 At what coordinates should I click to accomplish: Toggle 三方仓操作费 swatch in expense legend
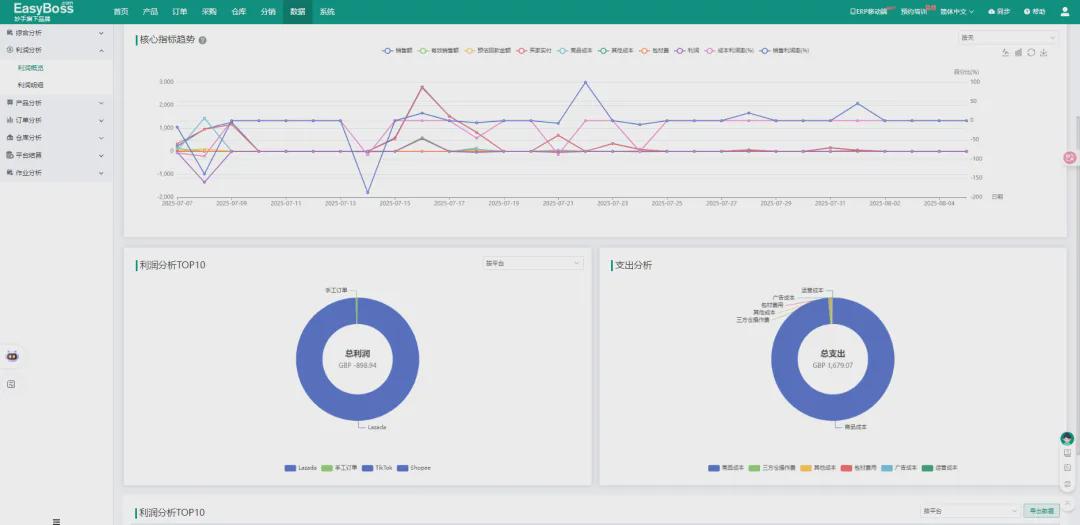tap(754, 468)
